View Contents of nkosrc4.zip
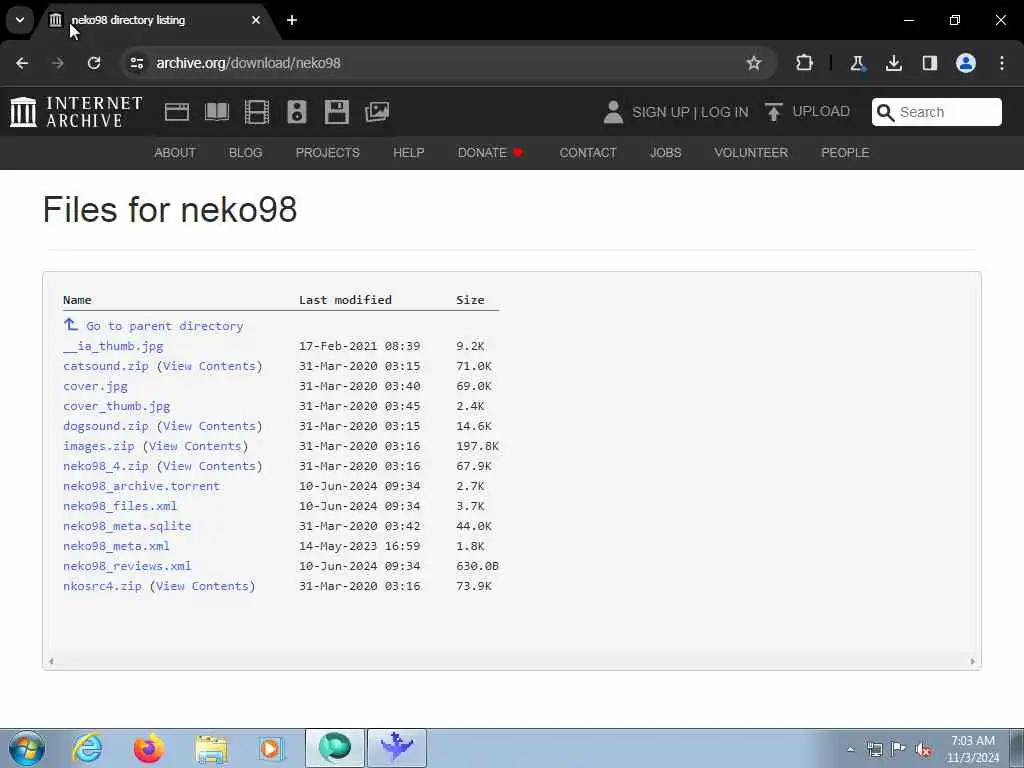Viewport: 1024px width, 768px height. pos(202,586)
